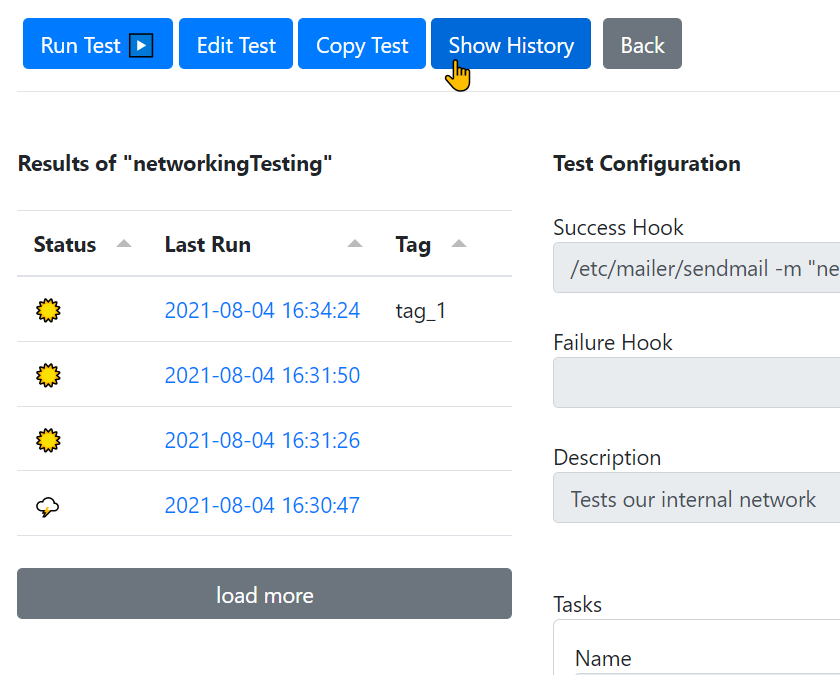View the failed 2021-08-04 16:30:47 run

[262, 505]
